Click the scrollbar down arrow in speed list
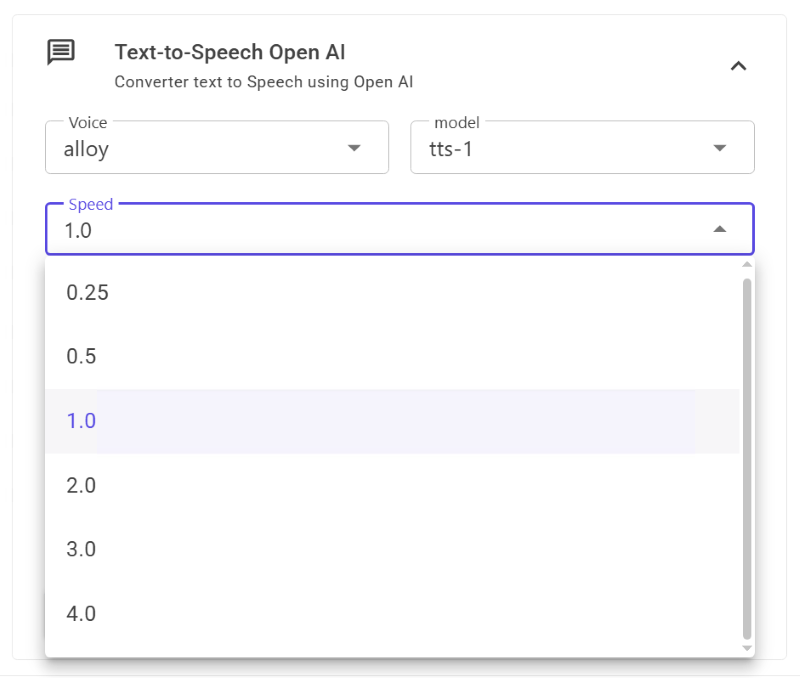 [x=746, y=649]
